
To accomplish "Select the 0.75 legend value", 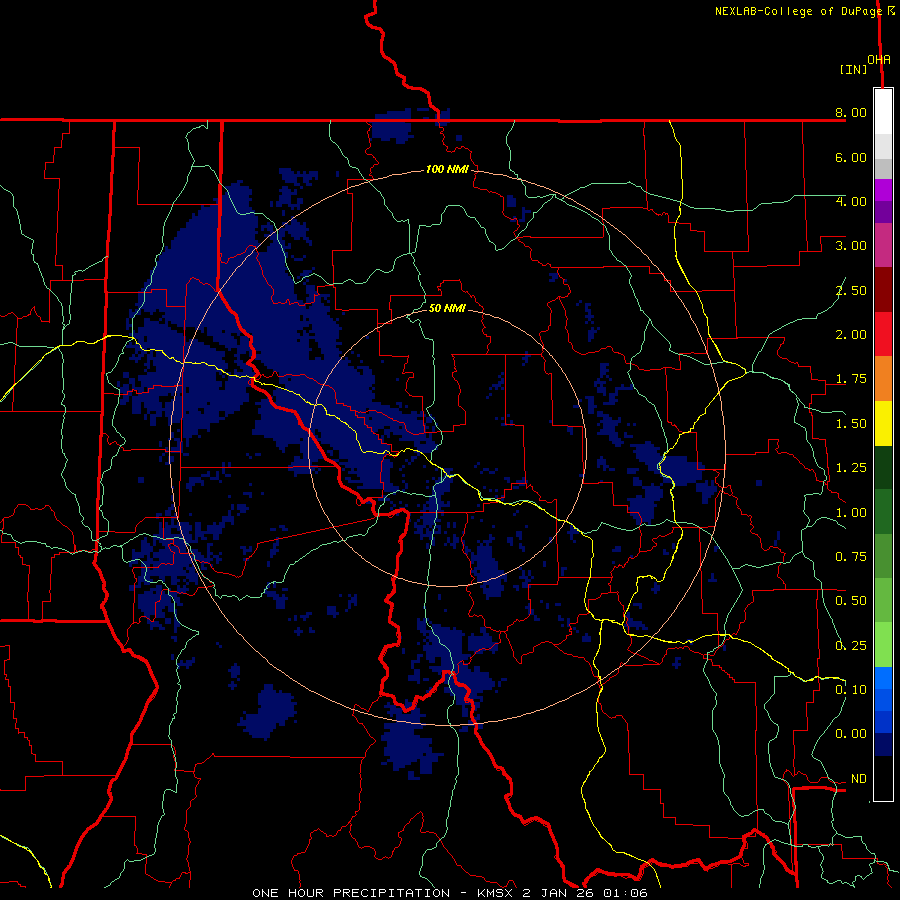I will [x=851, y=557].
